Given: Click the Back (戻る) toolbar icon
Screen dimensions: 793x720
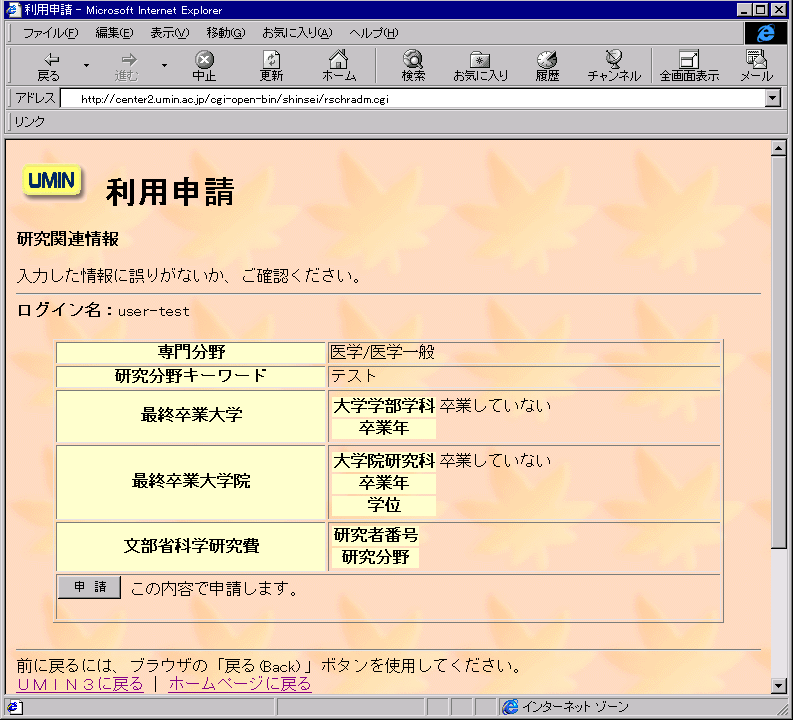Looking at the screenshot, I should click(48, 66).
